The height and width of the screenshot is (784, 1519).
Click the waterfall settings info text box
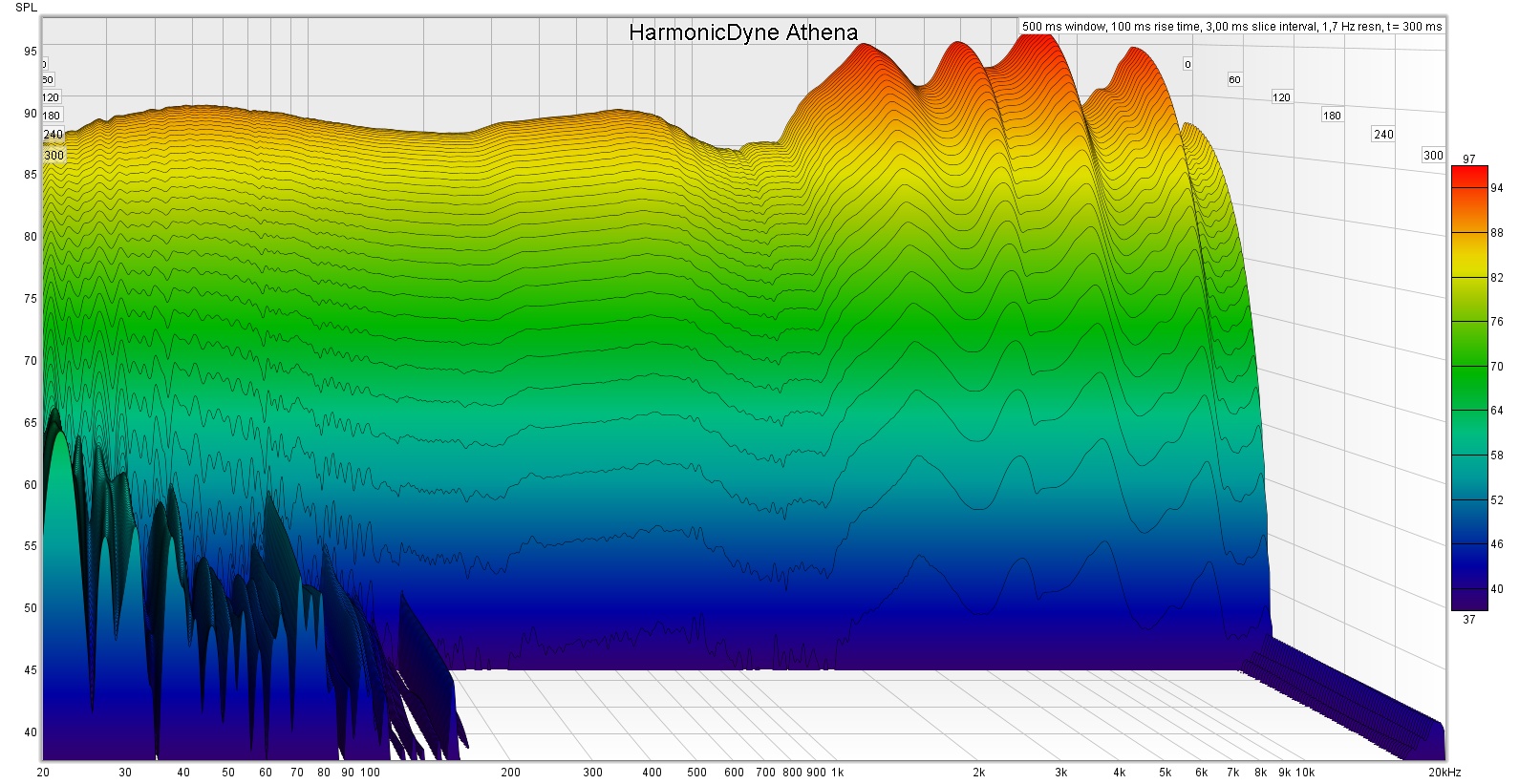[1231, 27]
